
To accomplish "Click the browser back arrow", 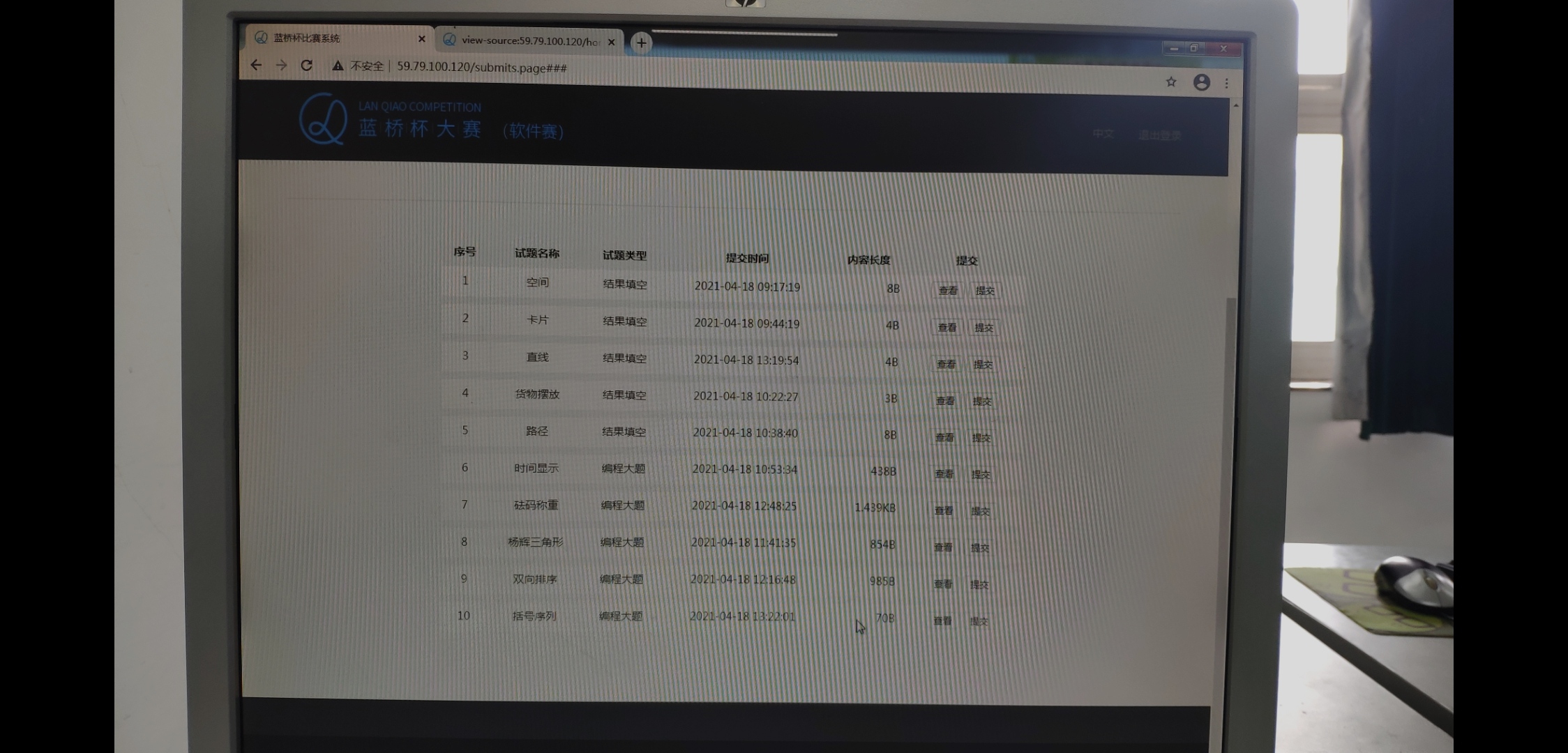I will click(x=256, y=65).
